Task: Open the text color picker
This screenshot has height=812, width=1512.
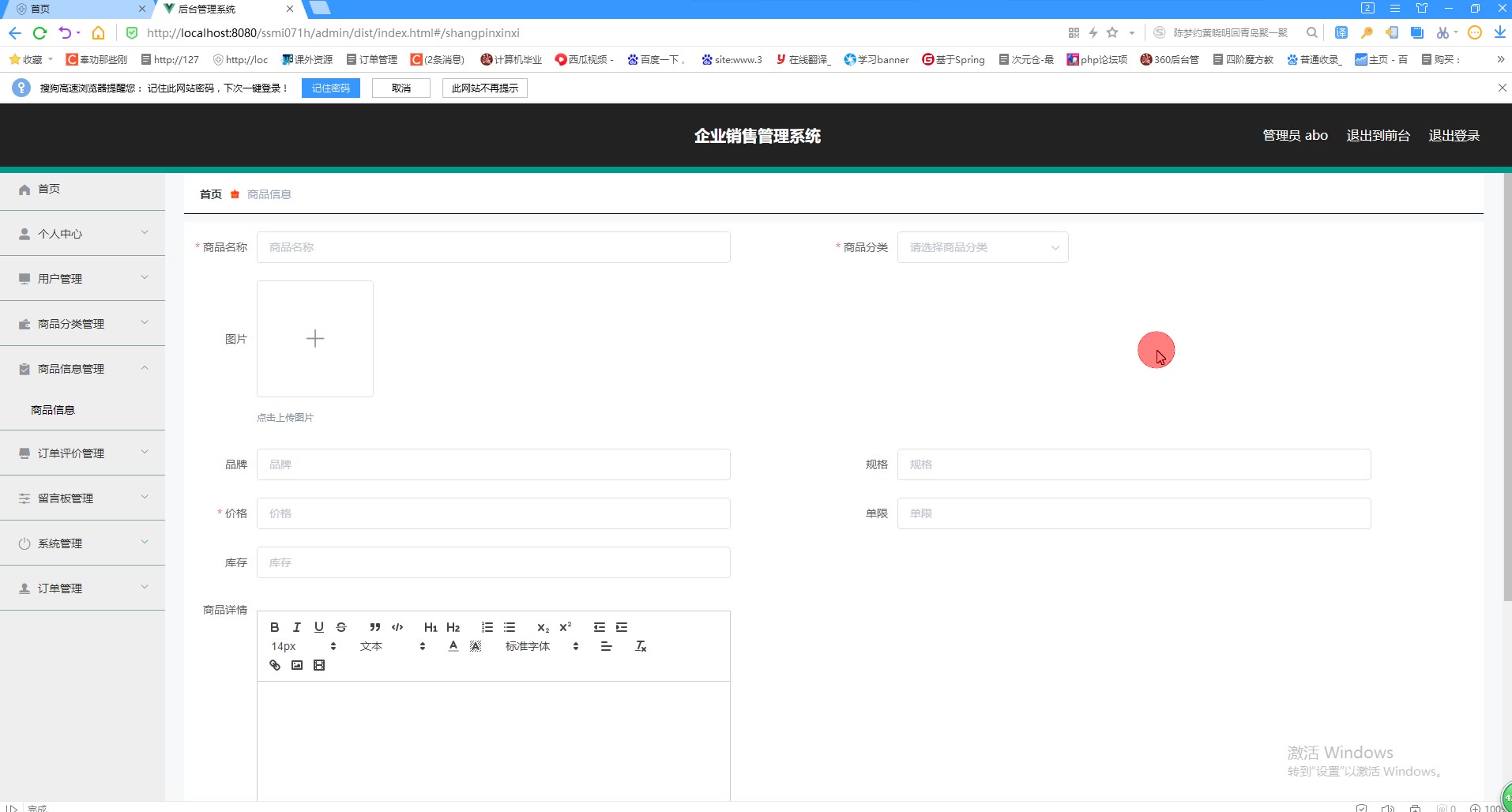Action: [x=453, y=646]
